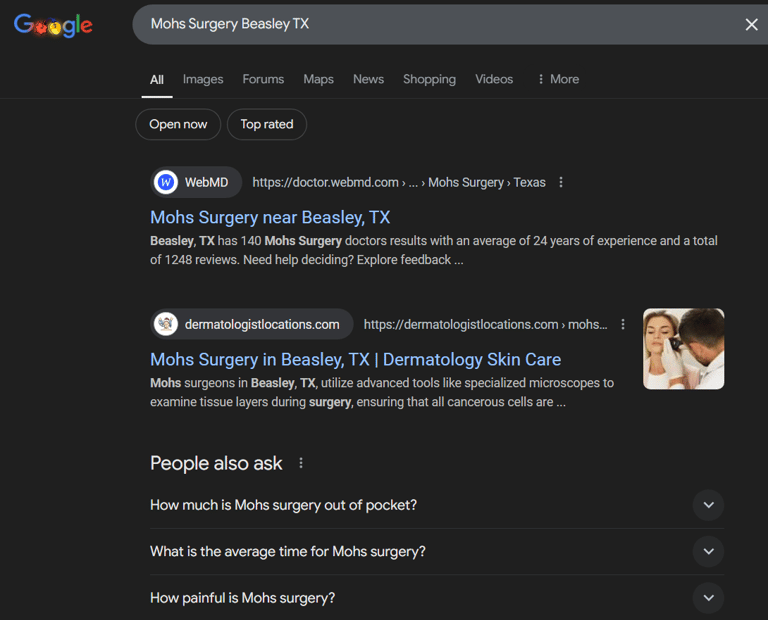The height and width of the screenshot is (620, 768).
Task: Click the People also ask heading
Action: click(216, 463)
